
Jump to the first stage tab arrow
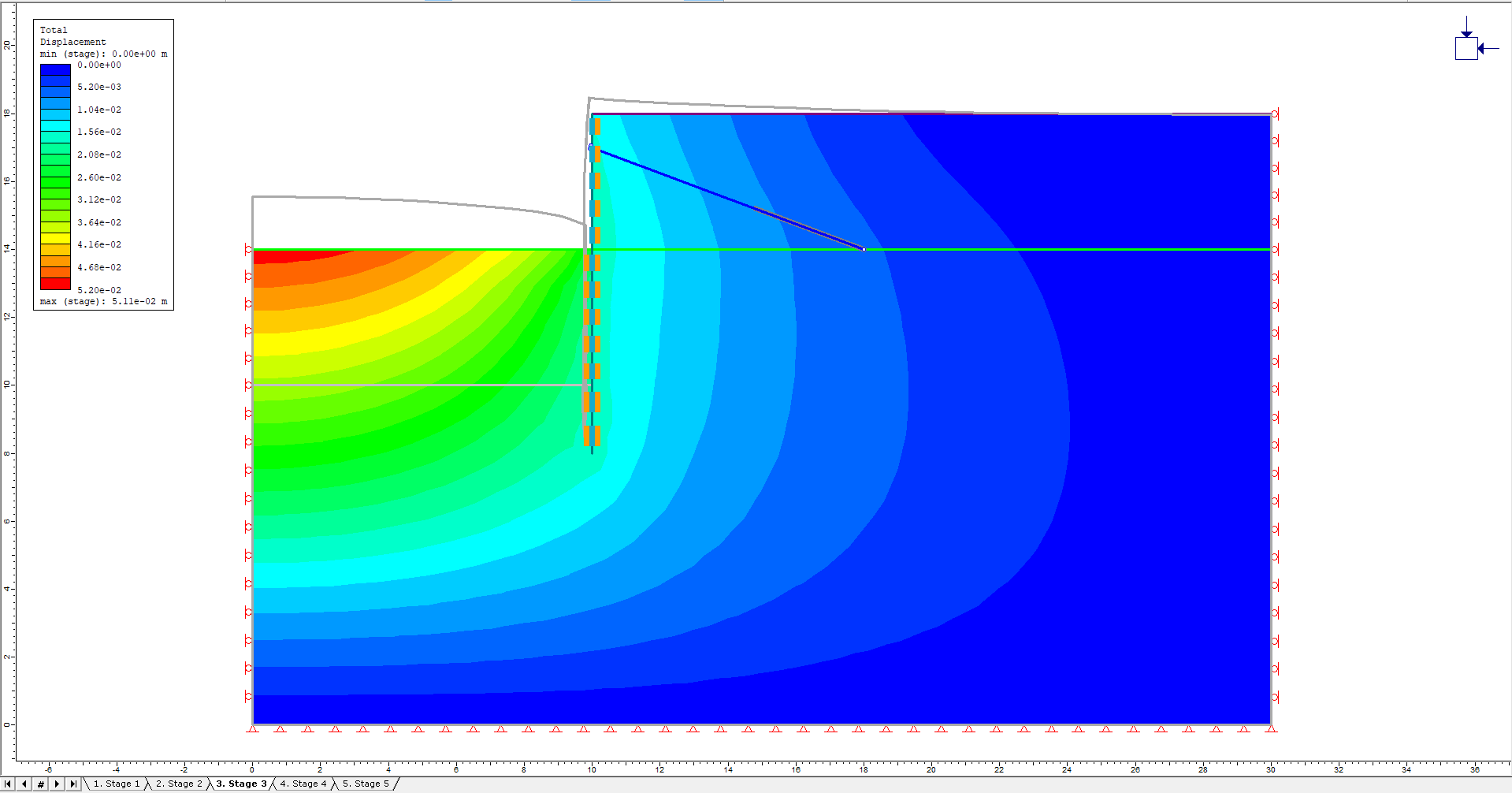coord(9,784)
